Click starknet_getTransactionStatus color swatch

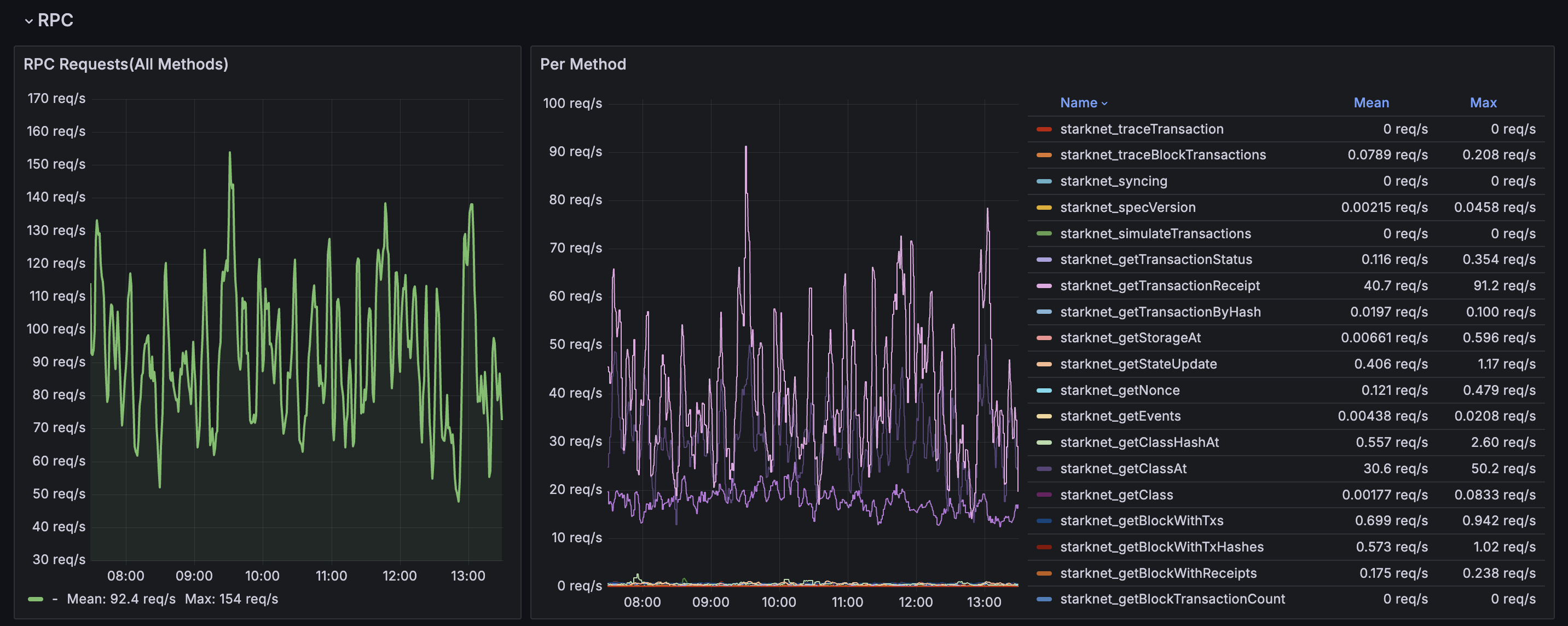coord(1044,260)
